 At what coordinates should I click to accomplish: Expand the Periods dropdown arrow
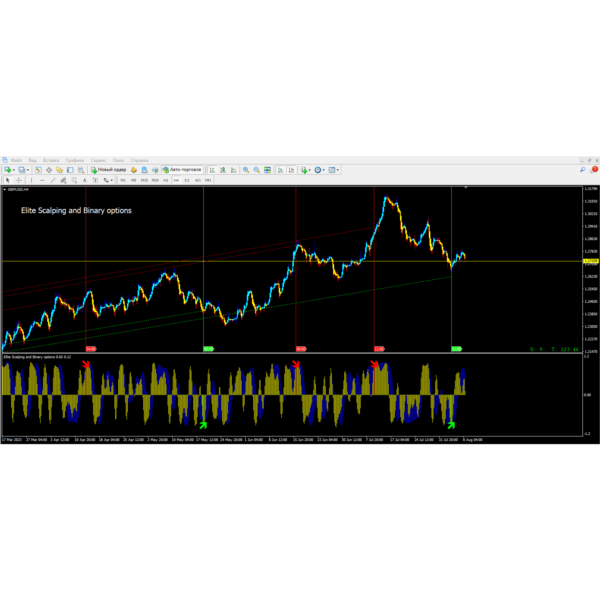[x=324, y=170]
